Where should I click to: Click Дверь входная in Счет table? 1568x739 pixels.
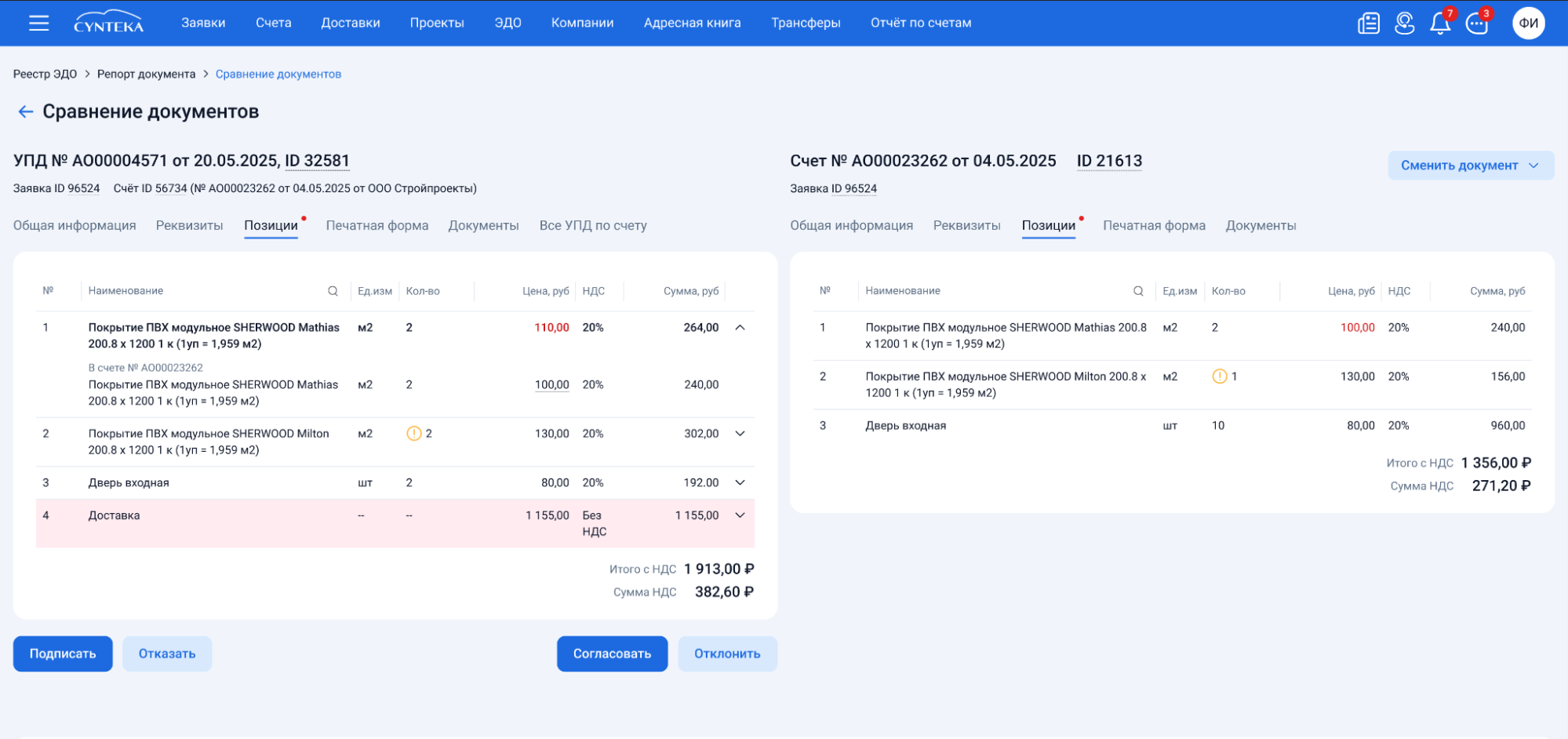pos(905,425)
